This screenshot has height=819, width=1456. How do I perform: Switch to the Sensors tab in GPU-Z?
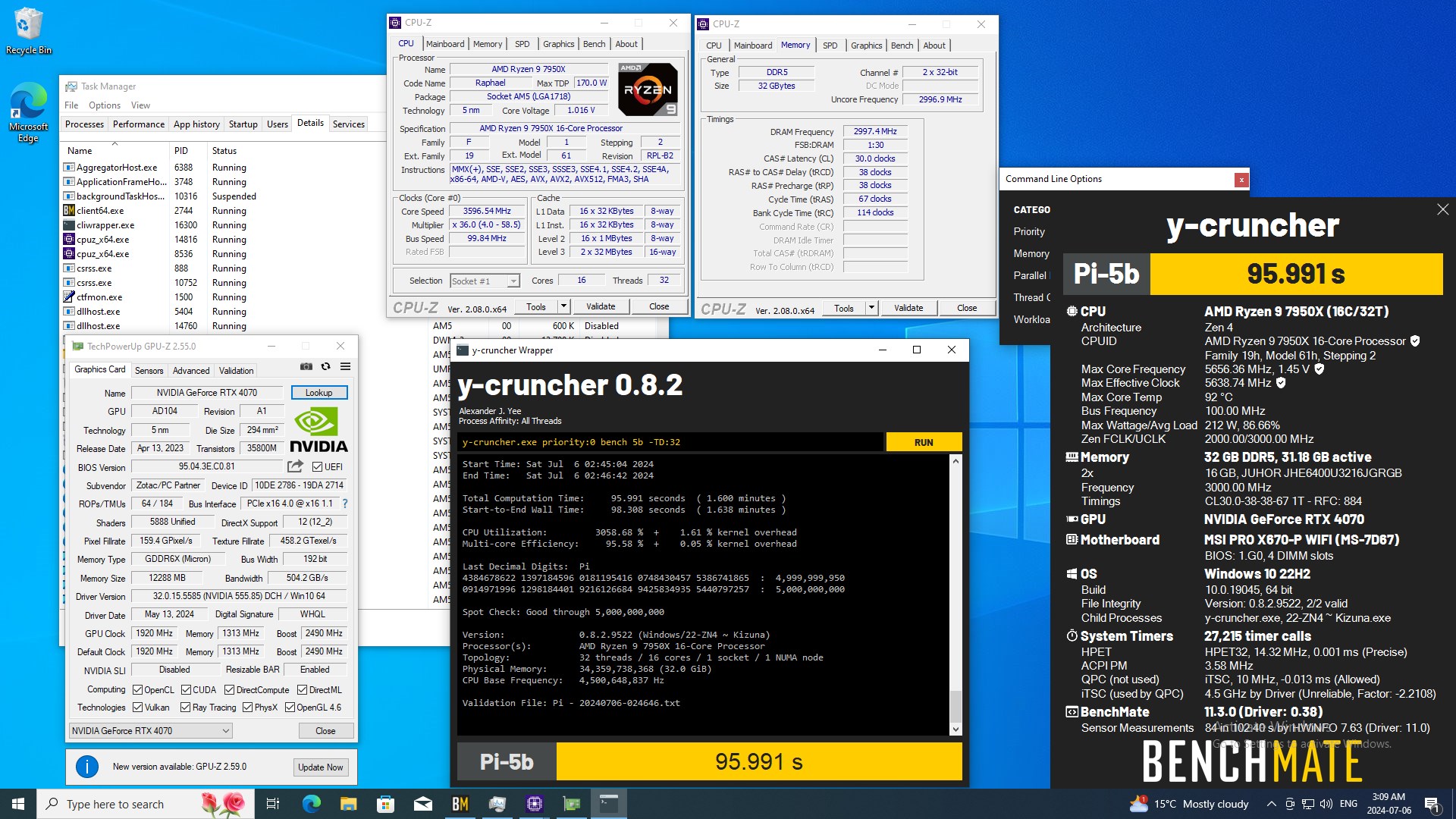149,371
